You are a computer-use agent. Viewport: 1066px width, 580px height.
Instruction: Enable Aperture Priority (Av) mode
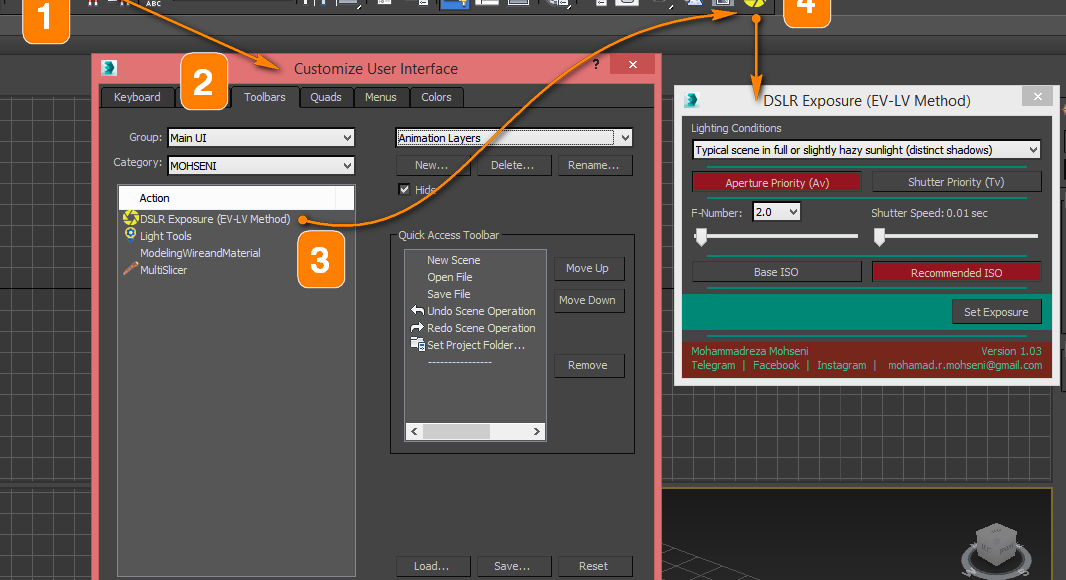[x=777, y=183]
